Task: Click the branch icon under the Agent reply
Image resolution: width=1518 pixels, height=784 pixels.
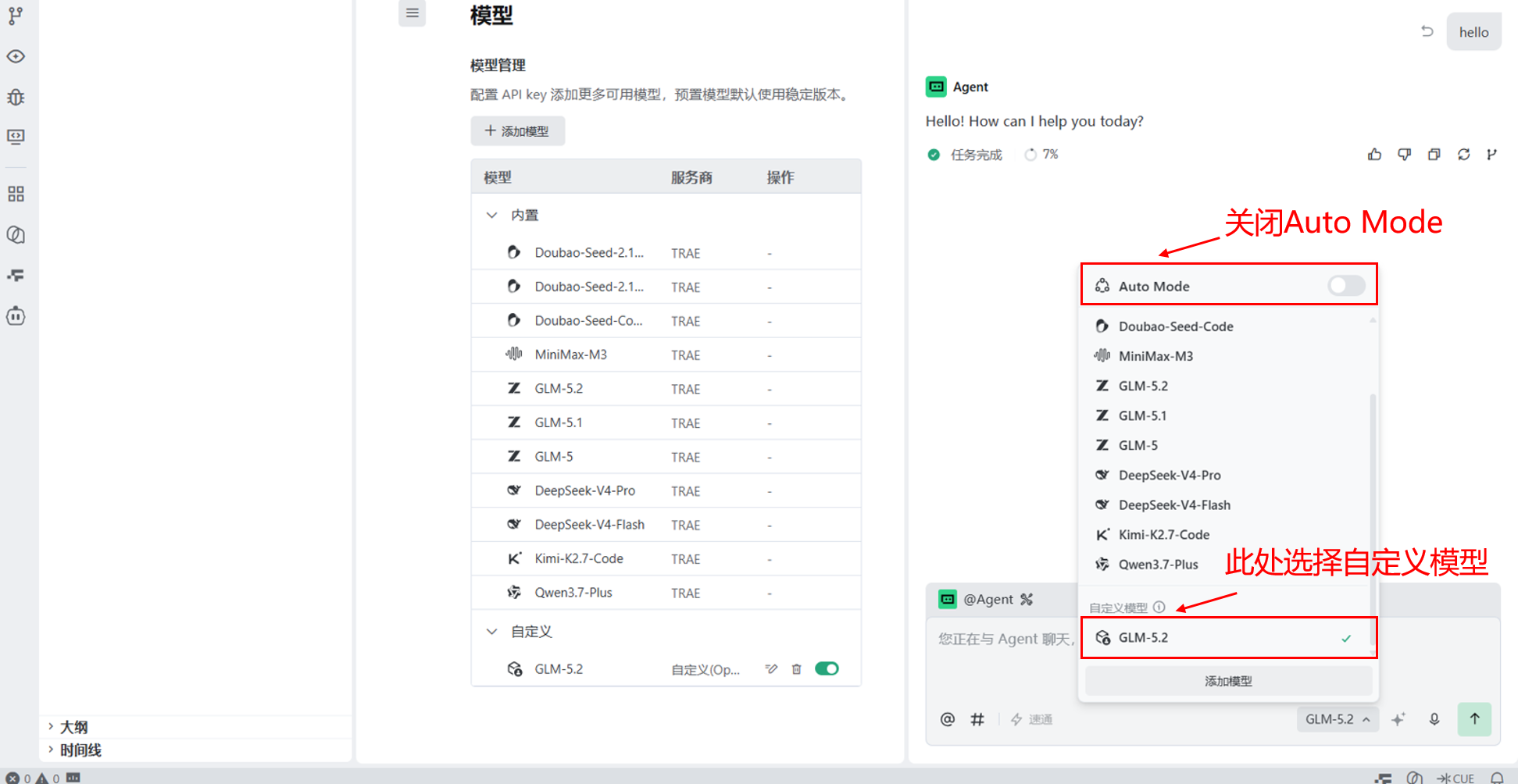Action: [1491, 155]
